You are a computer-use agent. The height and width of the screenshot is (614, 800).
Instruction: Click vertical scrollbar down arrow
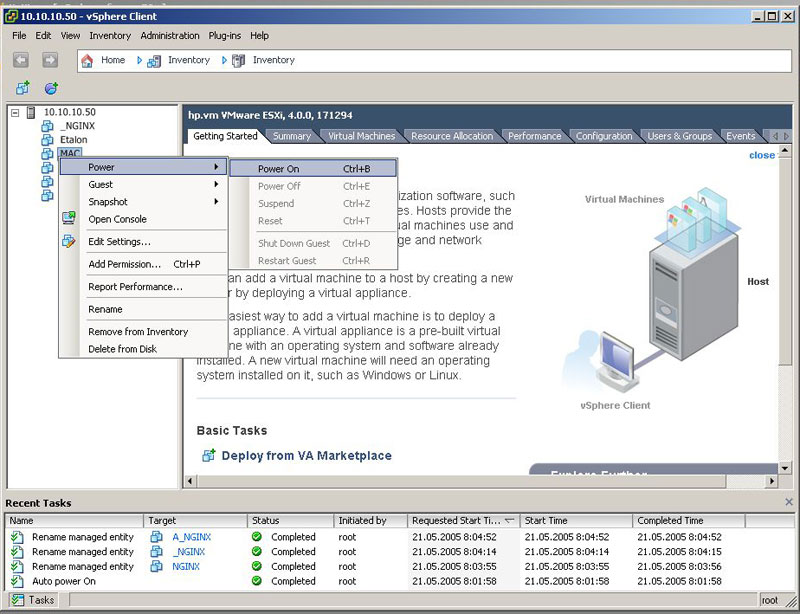point(785,468)
